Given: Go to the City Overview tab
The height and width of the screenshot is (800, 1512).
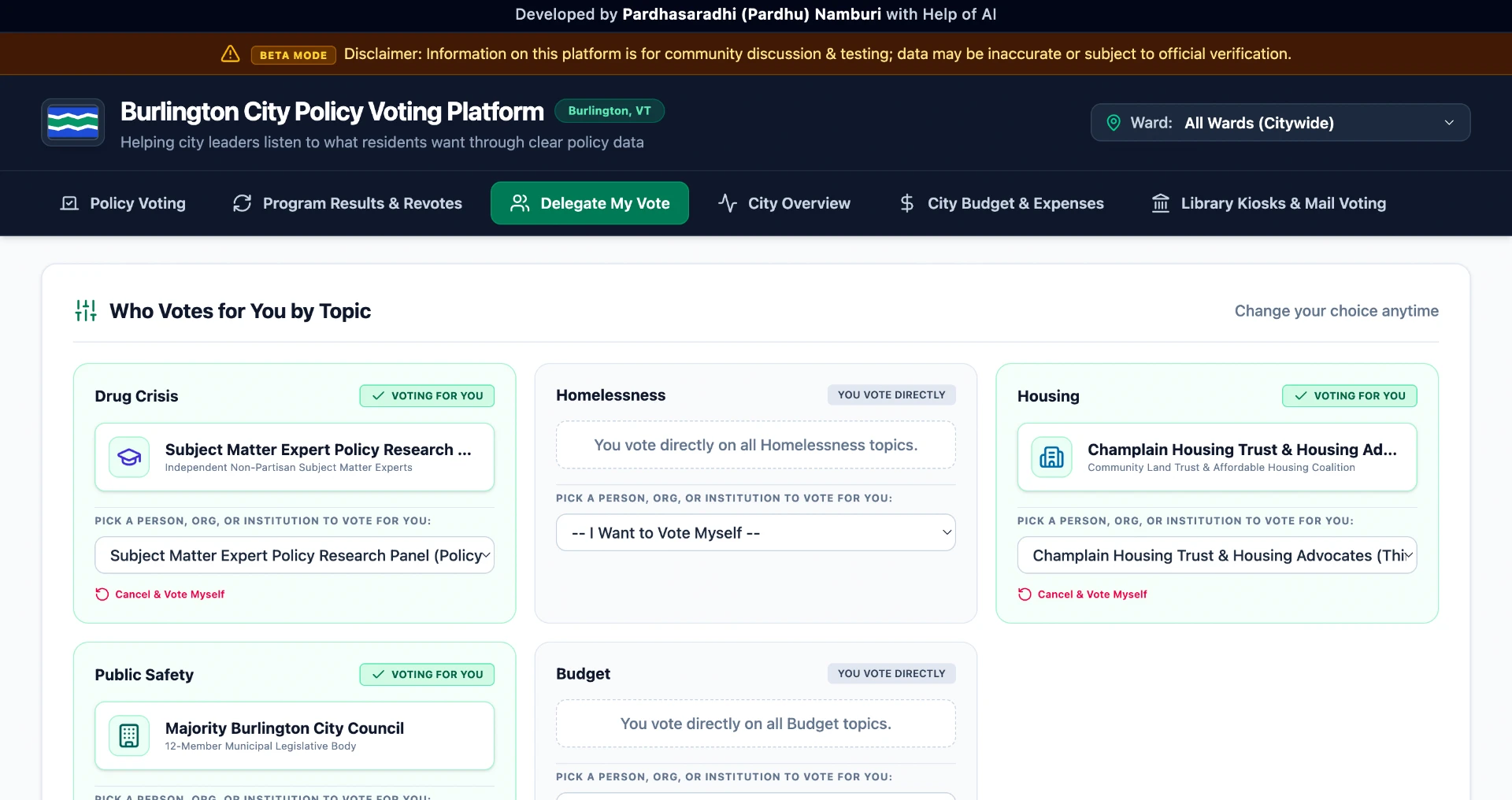Looking at the screenshot, I should [x=784, y=203].
